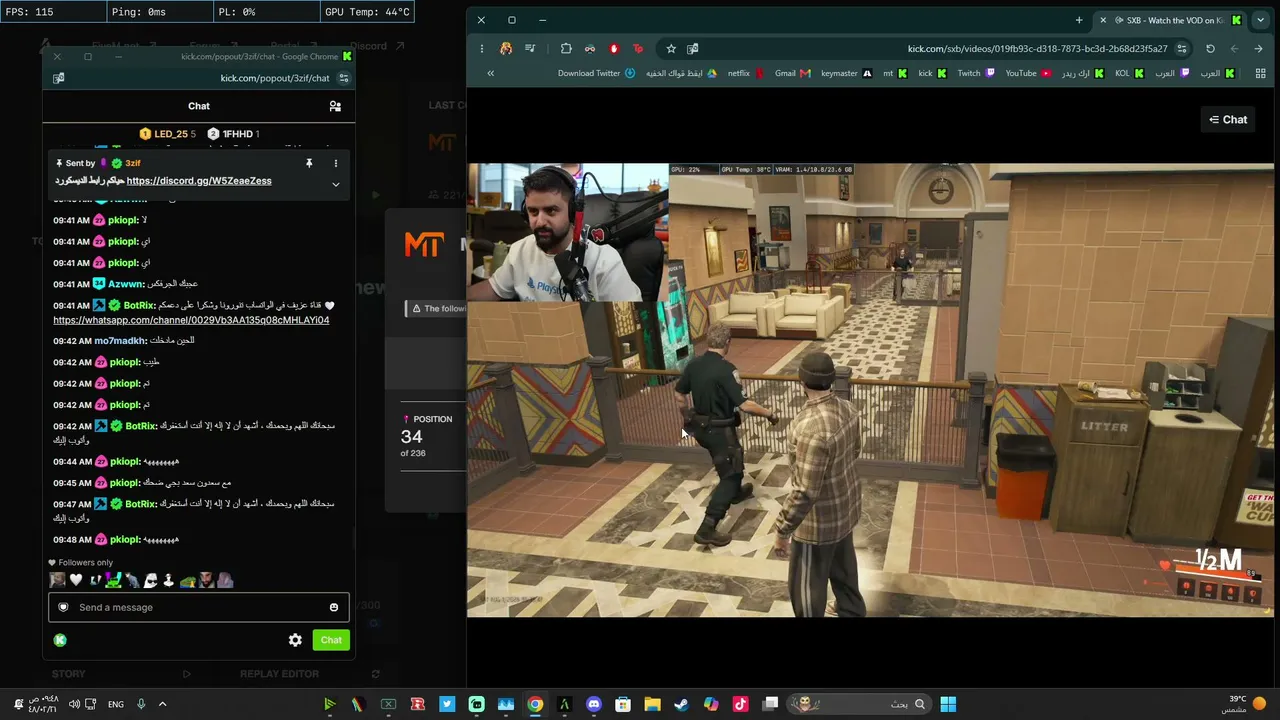The image size is (1280, 720).
Task: Click the translate icon in the chat popout window
Action: click(x=59, y=78)
